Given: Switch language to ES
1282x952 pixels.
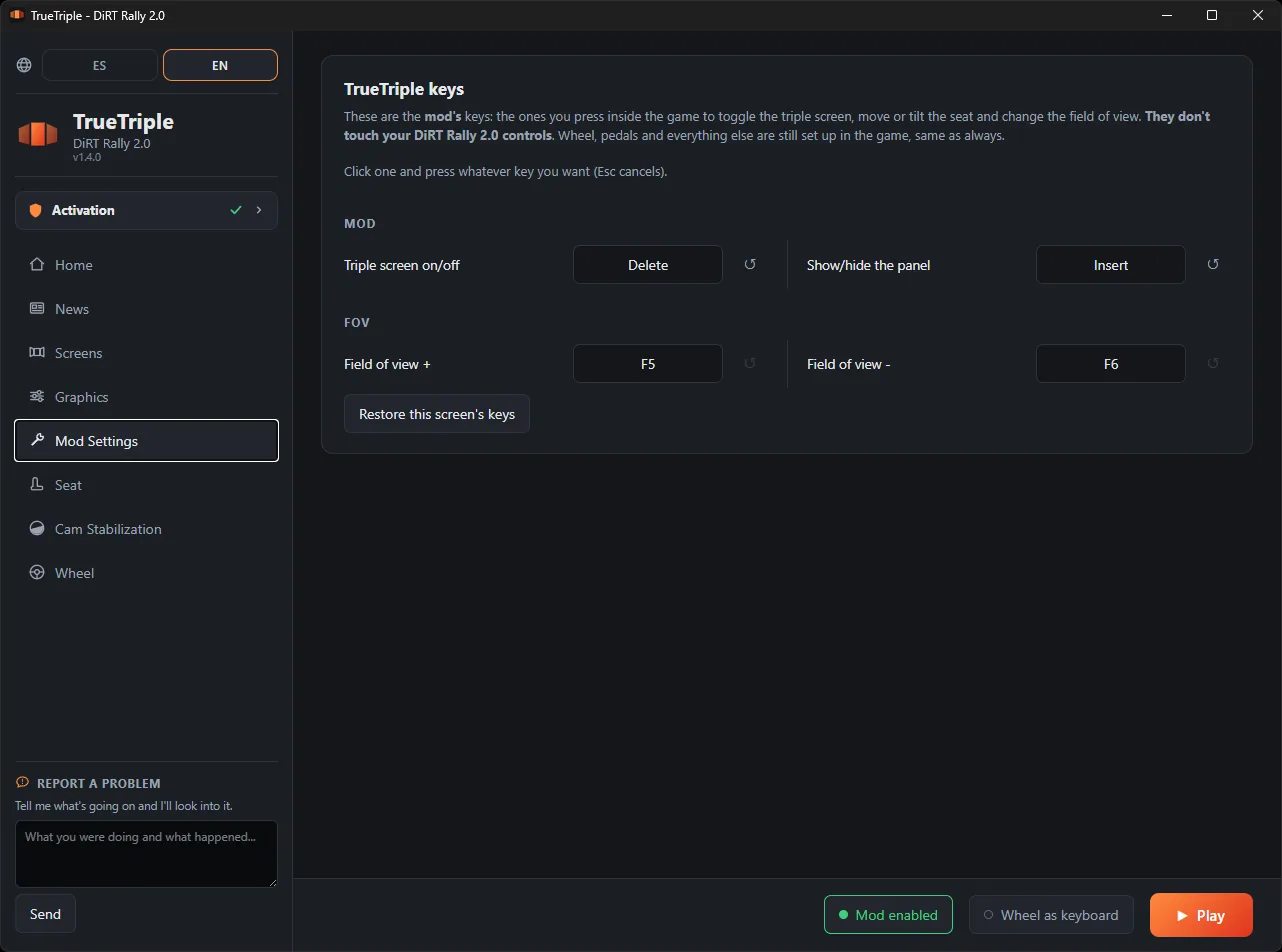Looking at the screenshot, I should pyautogui.click(x=99, y=65).
